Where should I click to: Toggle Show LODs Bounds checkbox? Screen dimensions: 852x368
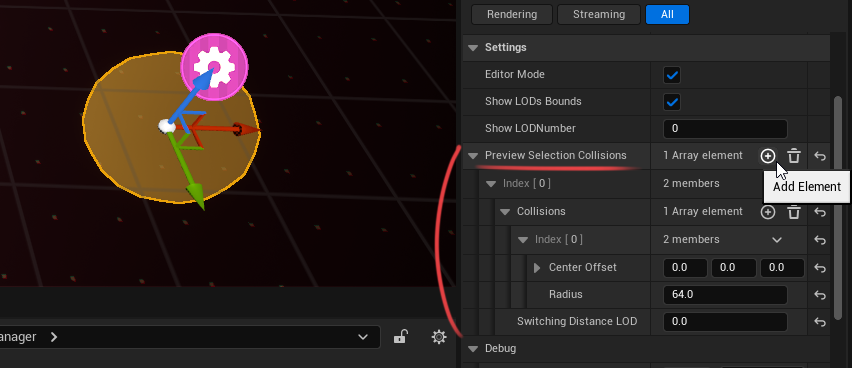coord(672,102)
